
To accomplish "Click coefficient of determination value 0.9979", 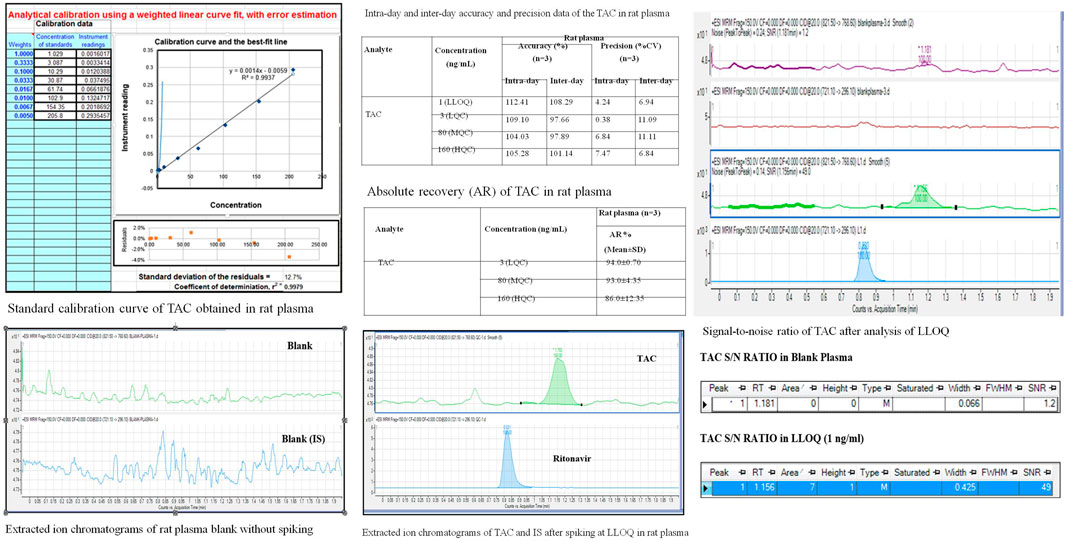I will coord(292,286).
